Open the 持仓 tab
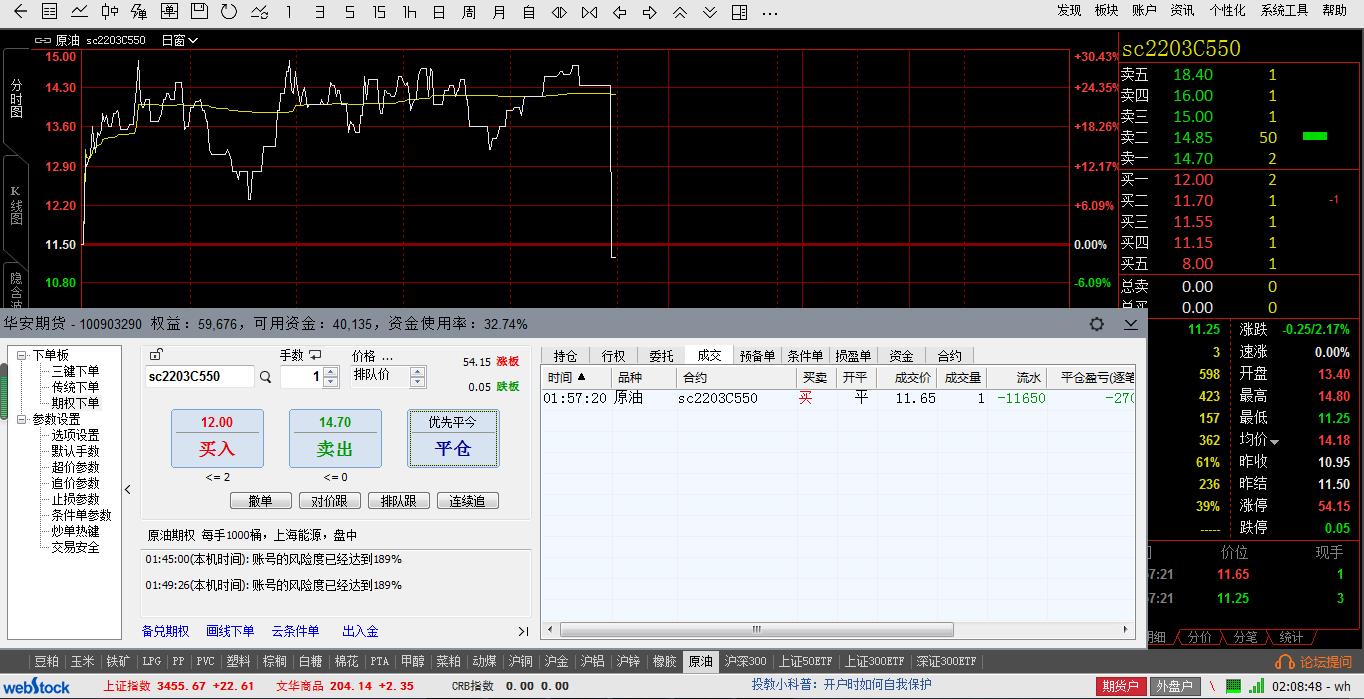 point(565,356)
